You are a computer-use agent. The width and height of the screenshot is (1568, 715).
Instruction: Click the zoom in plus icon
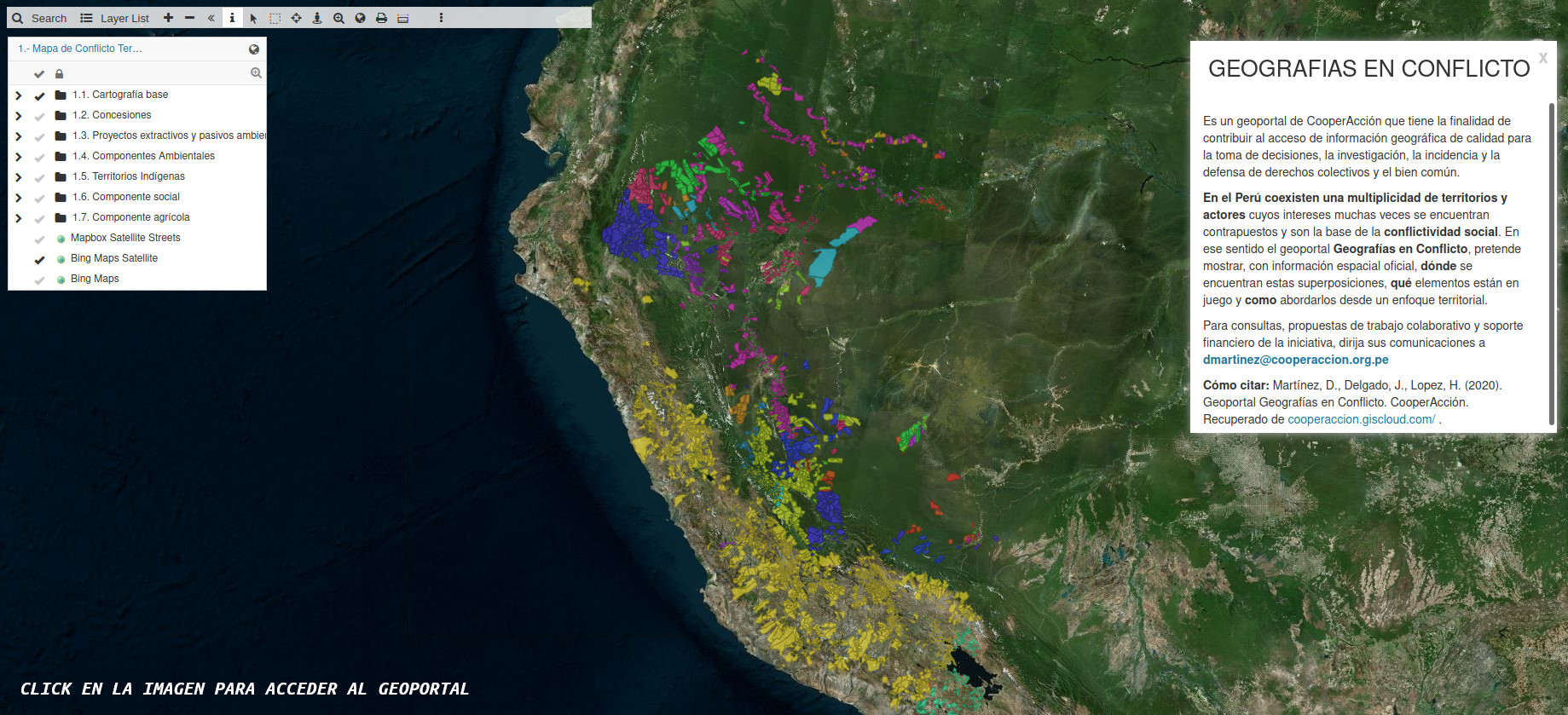[168, 18]
